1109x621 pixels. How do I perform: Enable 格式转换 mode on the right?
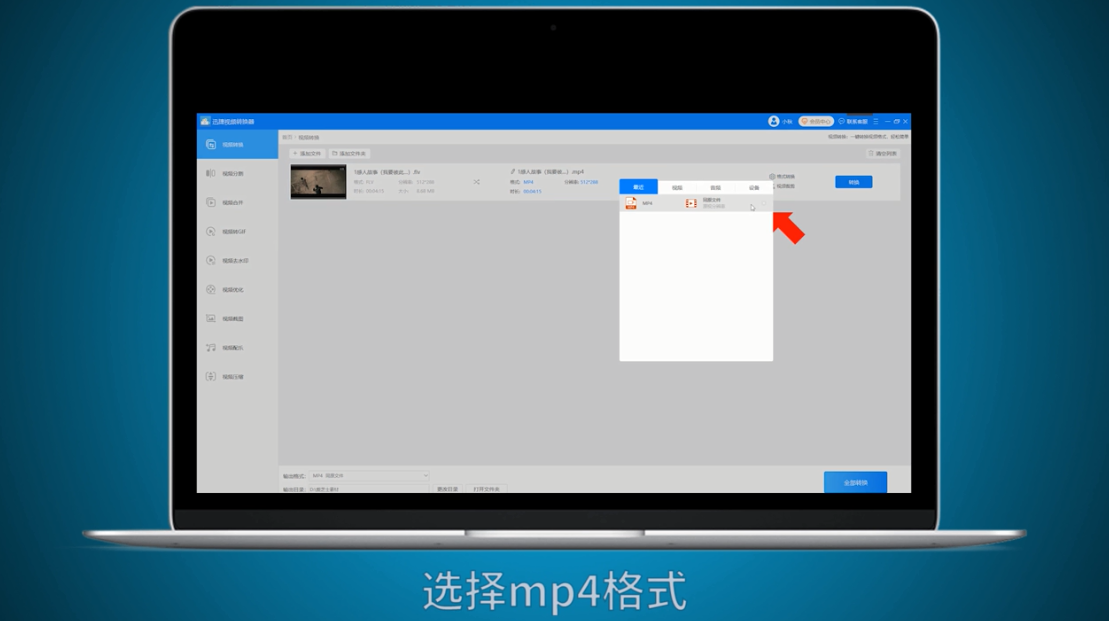point(780,176)
